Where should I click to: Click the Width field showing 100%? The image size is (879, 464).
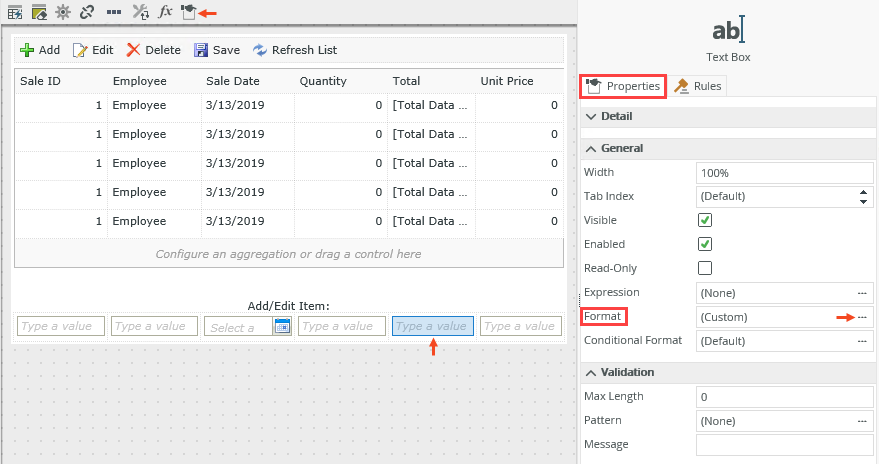point(785,173)
